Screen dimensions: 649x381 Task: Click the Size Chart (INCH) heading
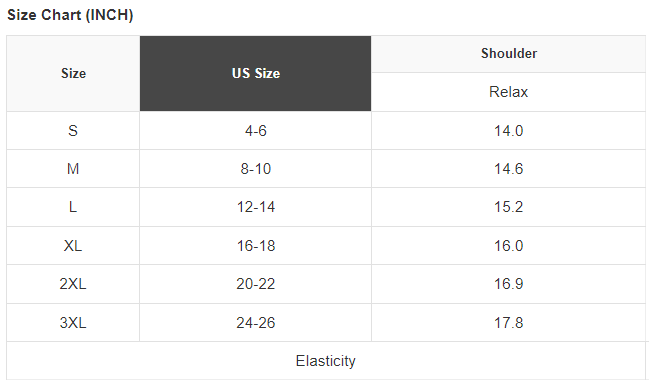70,15
